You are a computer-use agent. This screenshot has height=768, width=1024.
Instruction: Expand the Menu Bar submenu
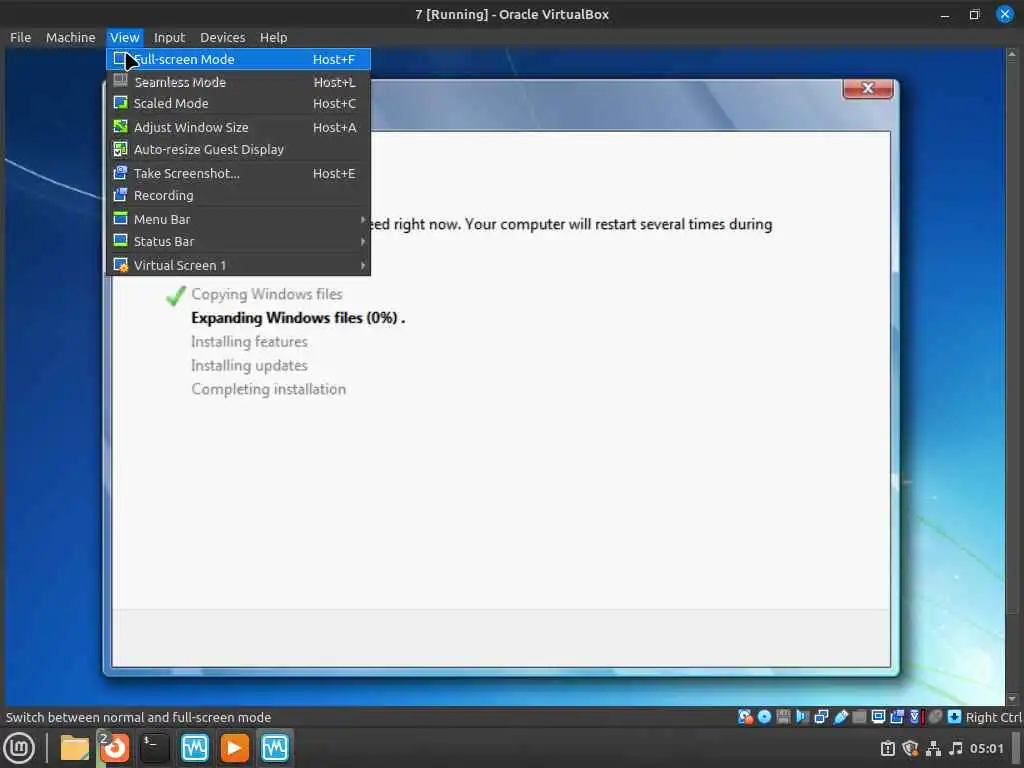[x=238, y=219]
